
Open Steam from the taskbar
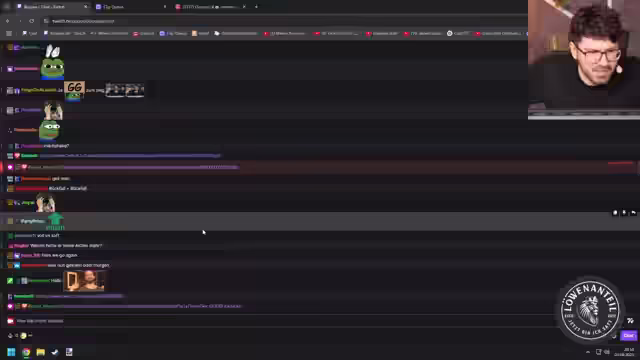click(55, 352)
